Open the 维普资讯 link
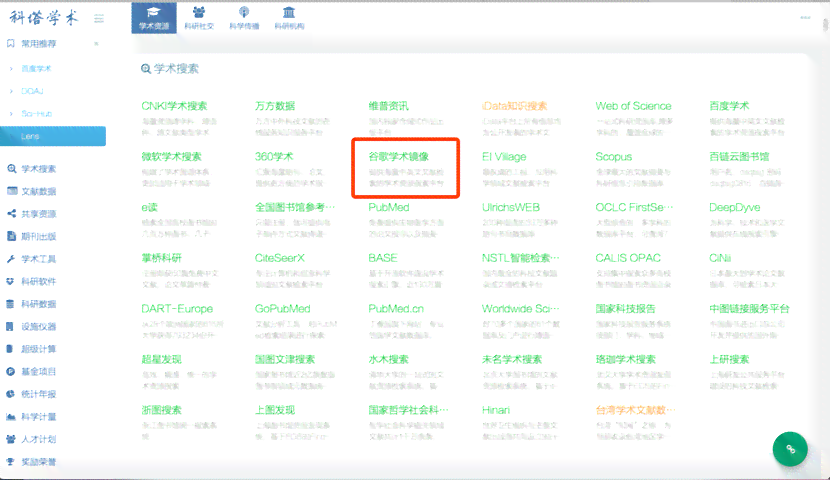 (389, 106)
